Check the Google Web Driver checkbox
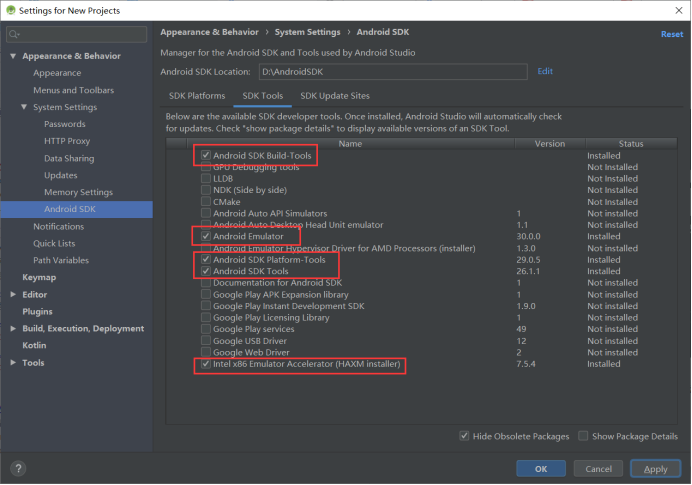This screenshot has height=485, width=692. pos(206,352)
